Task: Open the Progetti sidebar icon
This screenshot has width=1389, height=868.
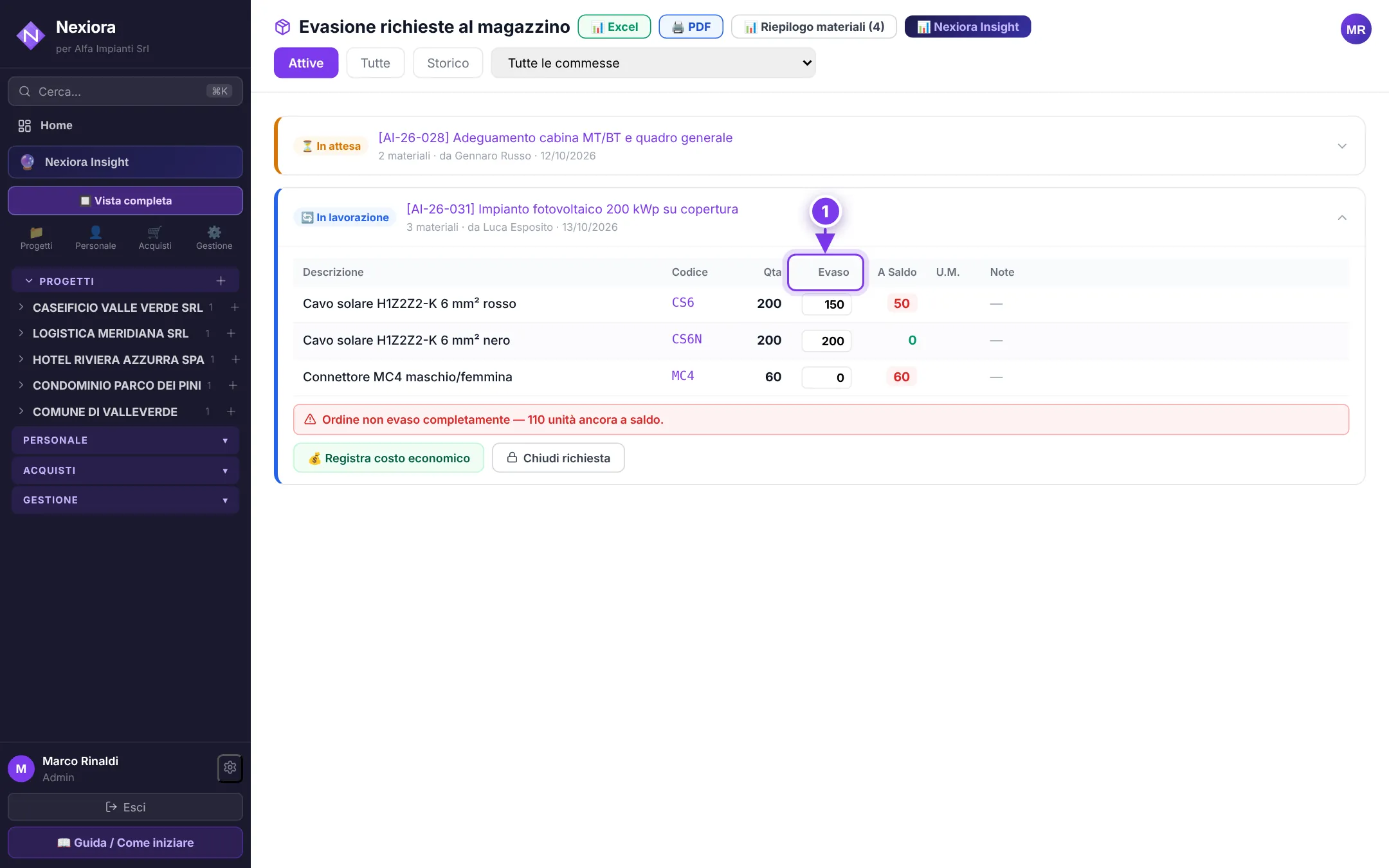Action: 36,238
